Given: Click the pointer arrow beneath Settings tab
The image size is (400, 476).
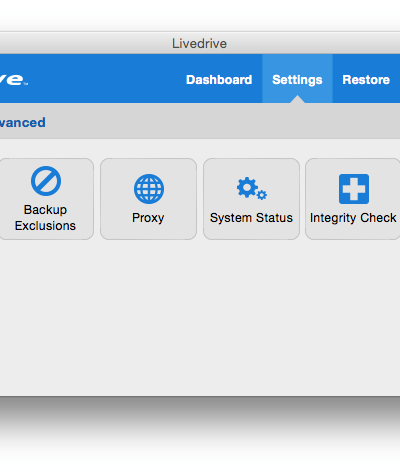Looking at the screenshot, I should coord(297,99).
